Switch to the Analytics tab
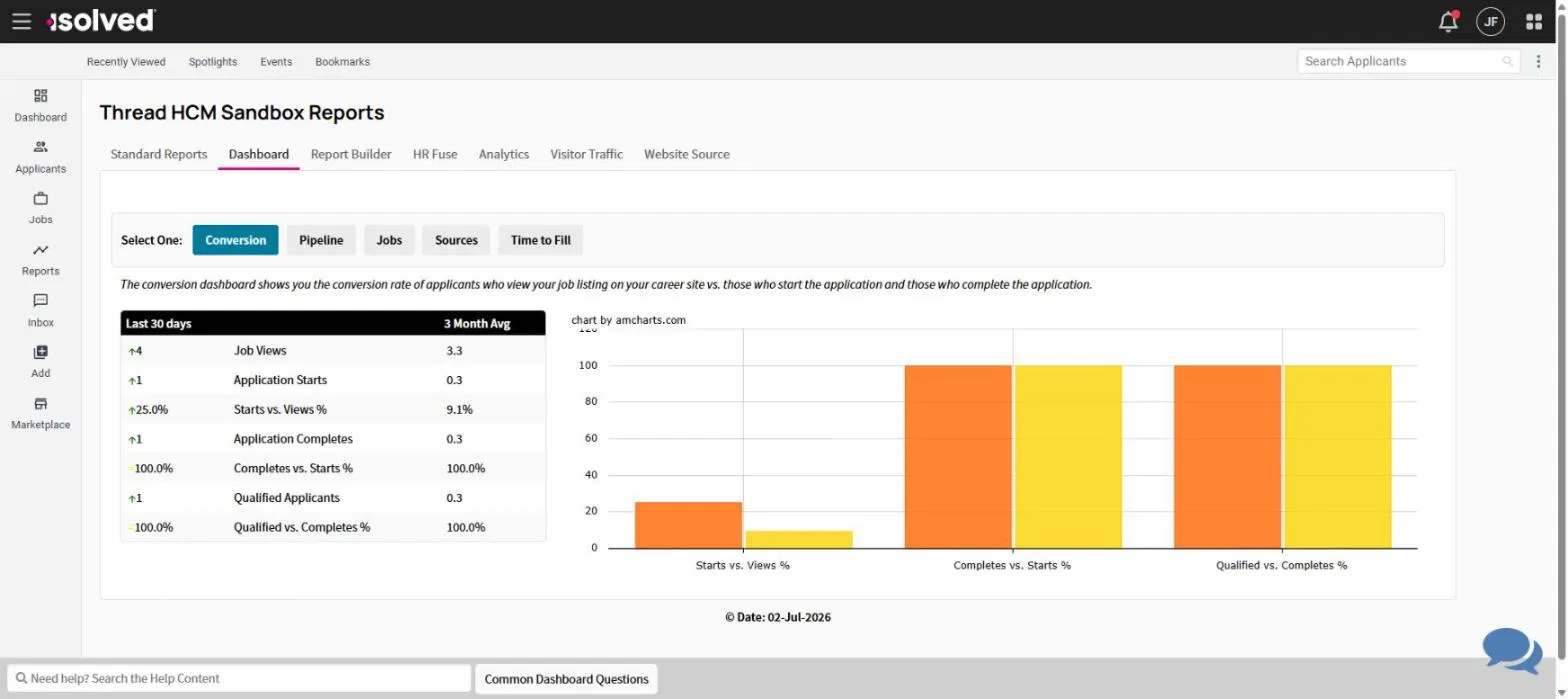 point(504,154)
